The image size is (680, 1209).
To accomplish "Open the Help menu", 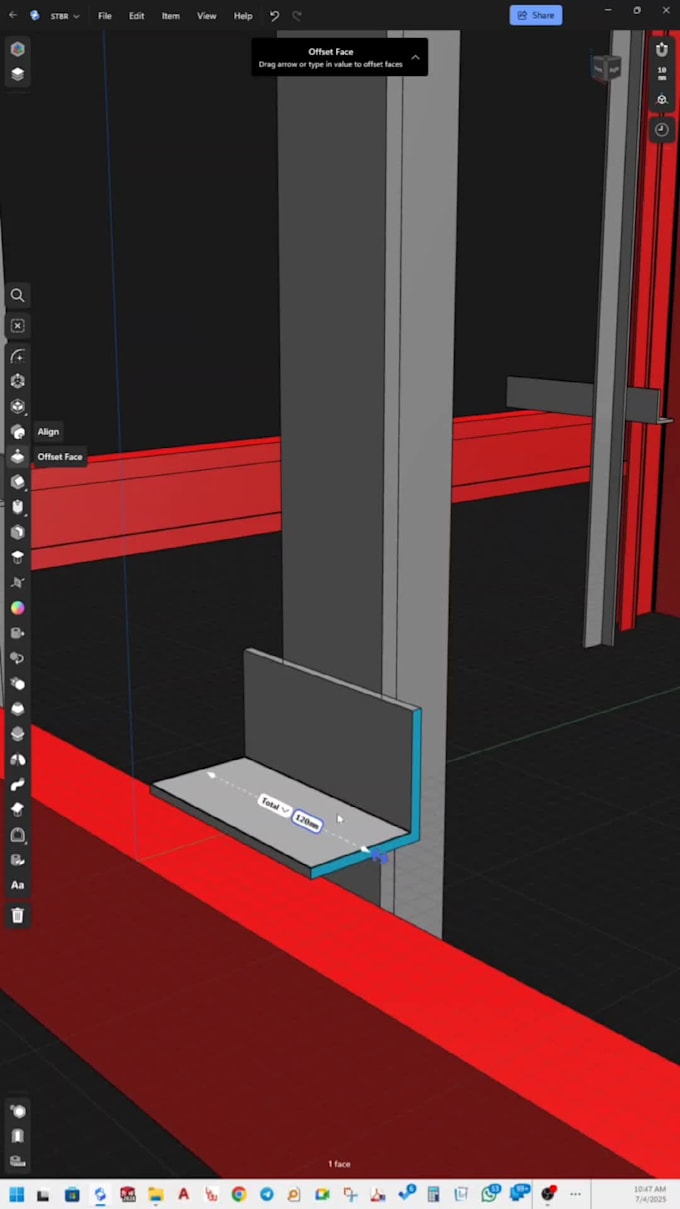I will coord(243,16).
